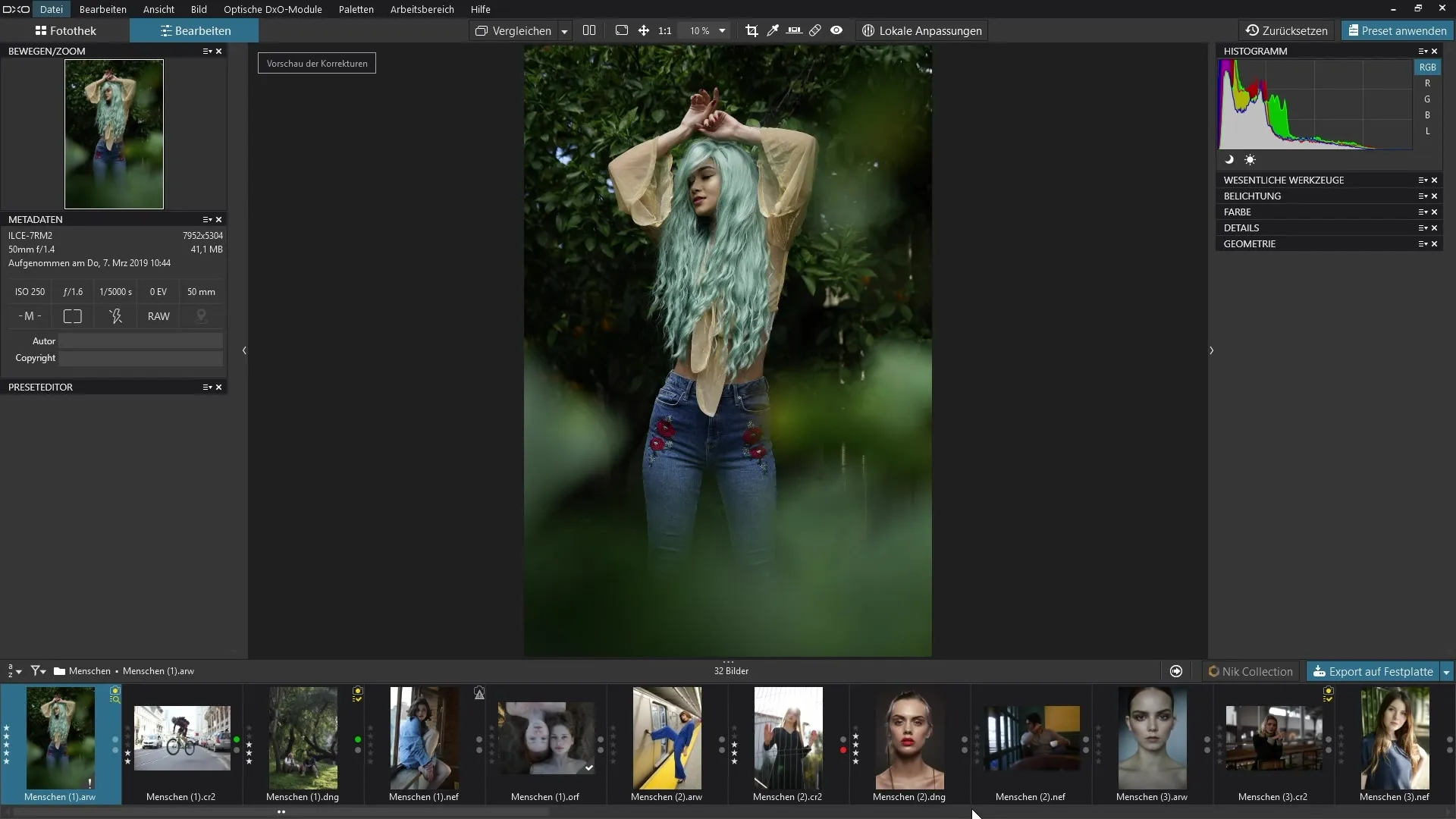This screenshot has width=1456, height=819.
Task: Select the Crop tool in the toolbar
Action: 752,30
